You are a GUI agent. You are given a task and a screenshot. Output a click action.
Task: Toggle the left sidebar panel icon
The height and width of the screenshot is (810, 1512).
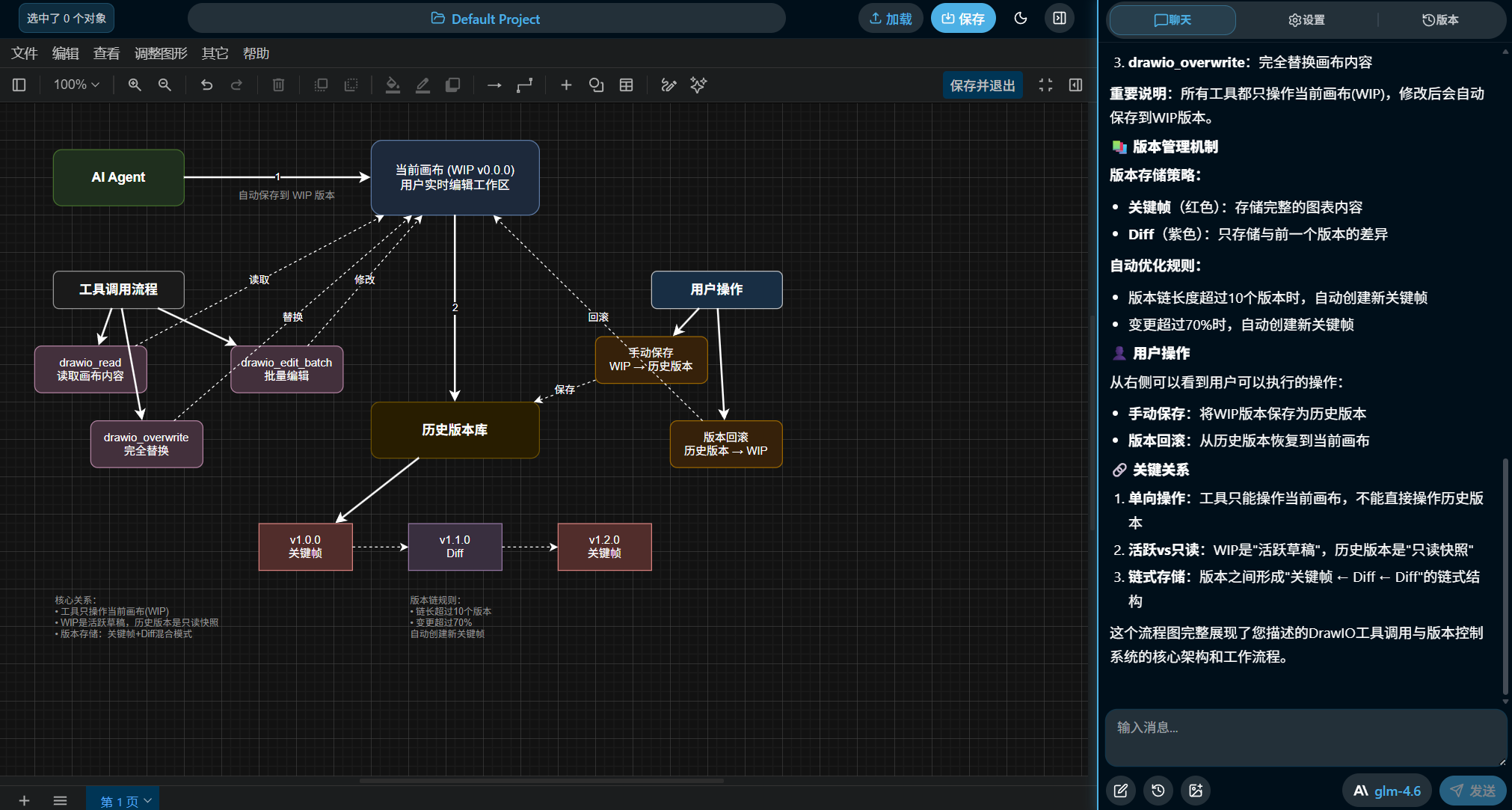pos(19,85)
